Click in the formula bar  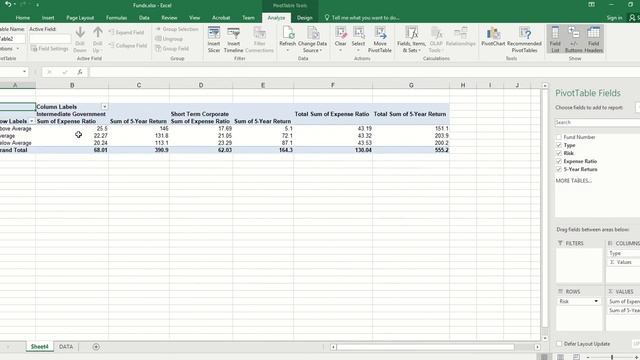pos(363,72)
